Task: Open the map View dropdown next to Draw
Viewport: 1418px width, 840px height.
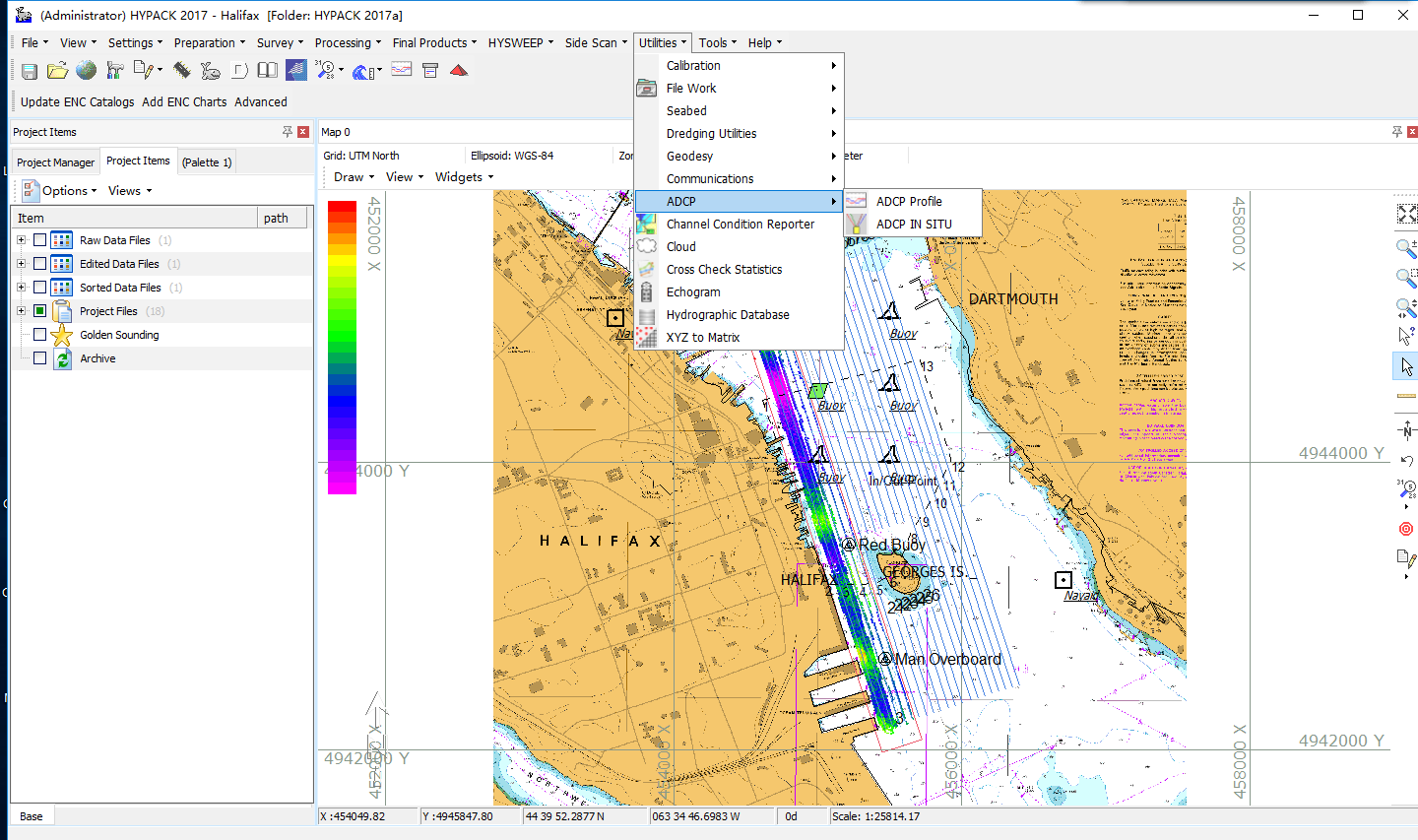Action: point(404,177)
